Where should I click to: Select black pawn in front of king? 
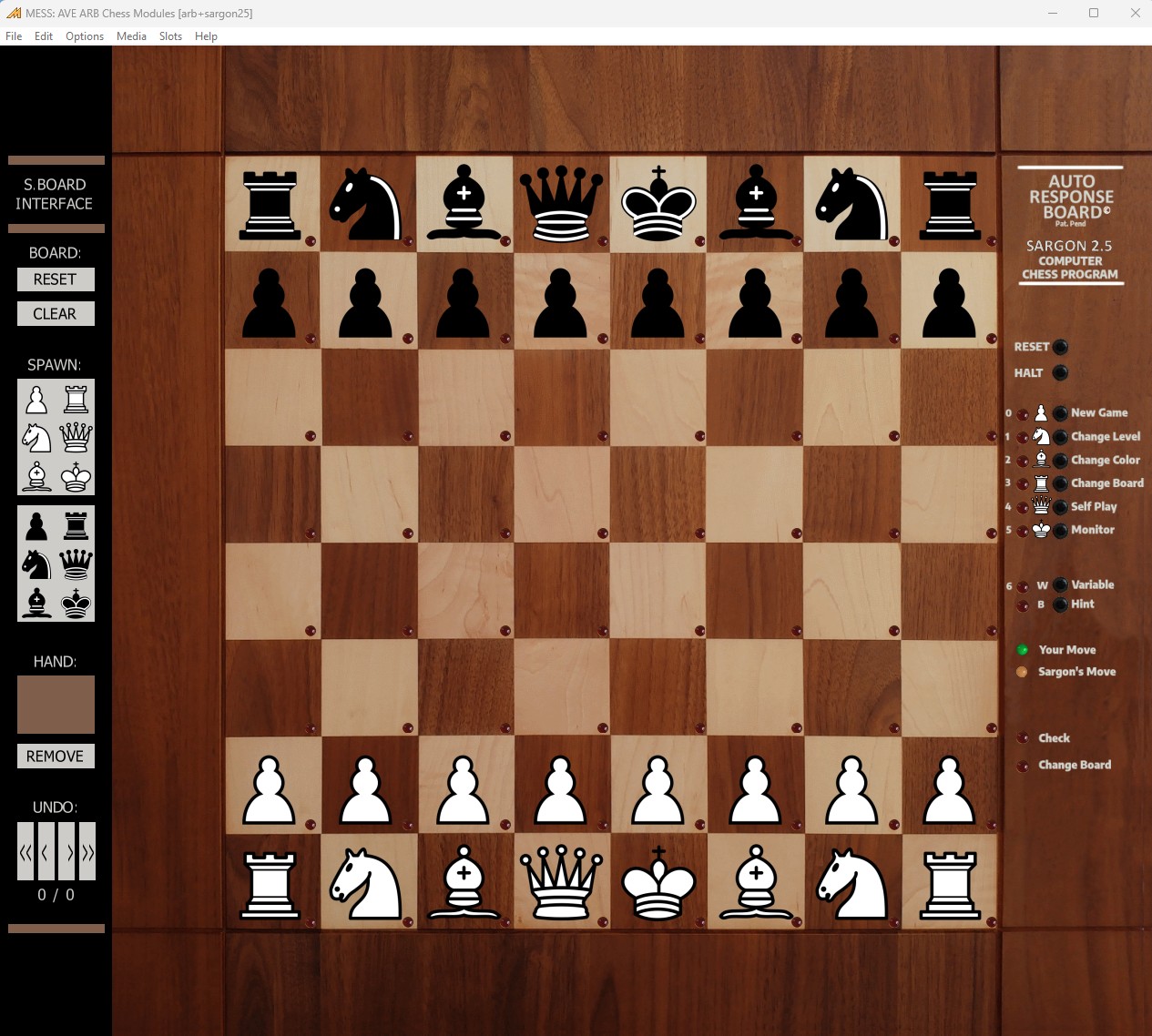pyautogui.click(x=658, y=303)
